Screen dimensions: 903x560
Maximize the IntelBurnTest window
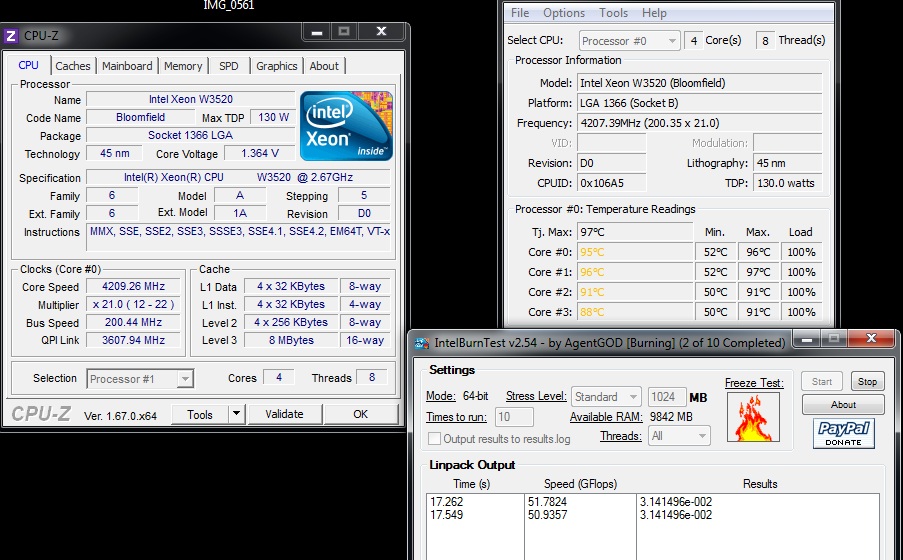coord(833,340)
